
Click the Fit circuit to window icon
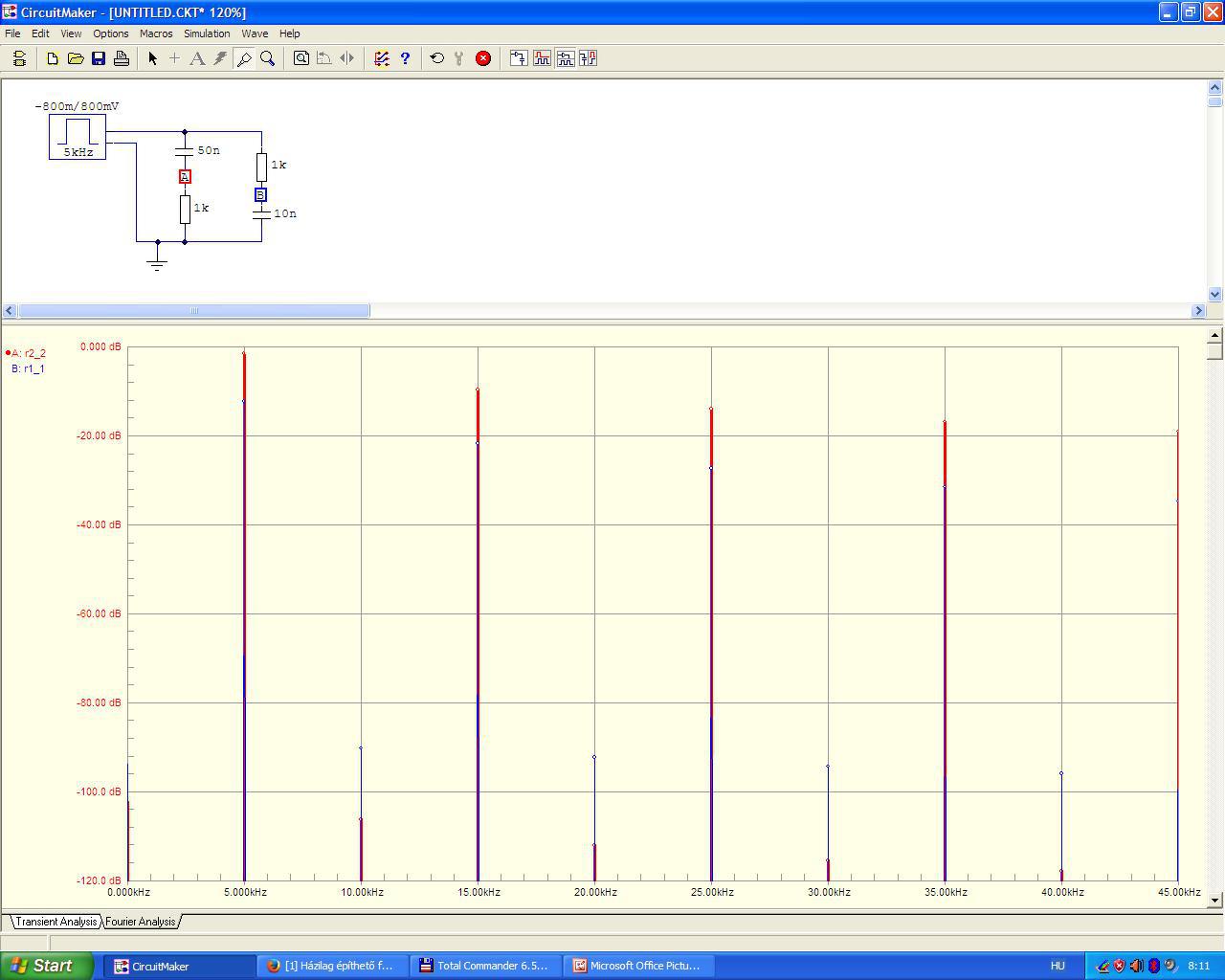tap(301, 58)
